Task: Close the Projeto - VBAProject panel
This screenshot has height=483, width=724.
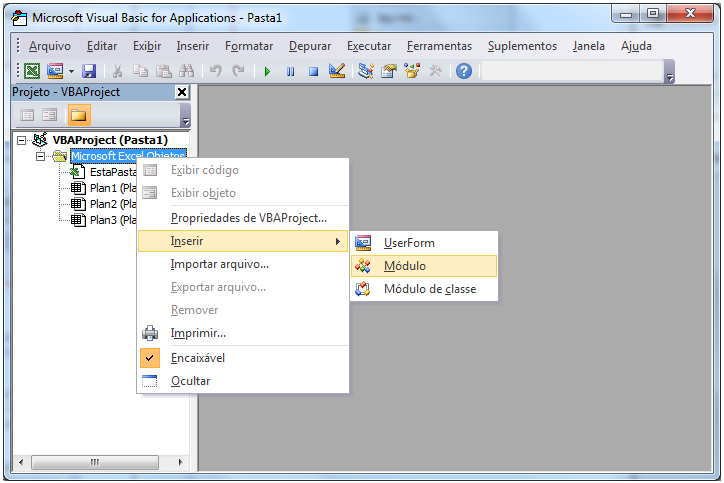Action: pos(181,92)
